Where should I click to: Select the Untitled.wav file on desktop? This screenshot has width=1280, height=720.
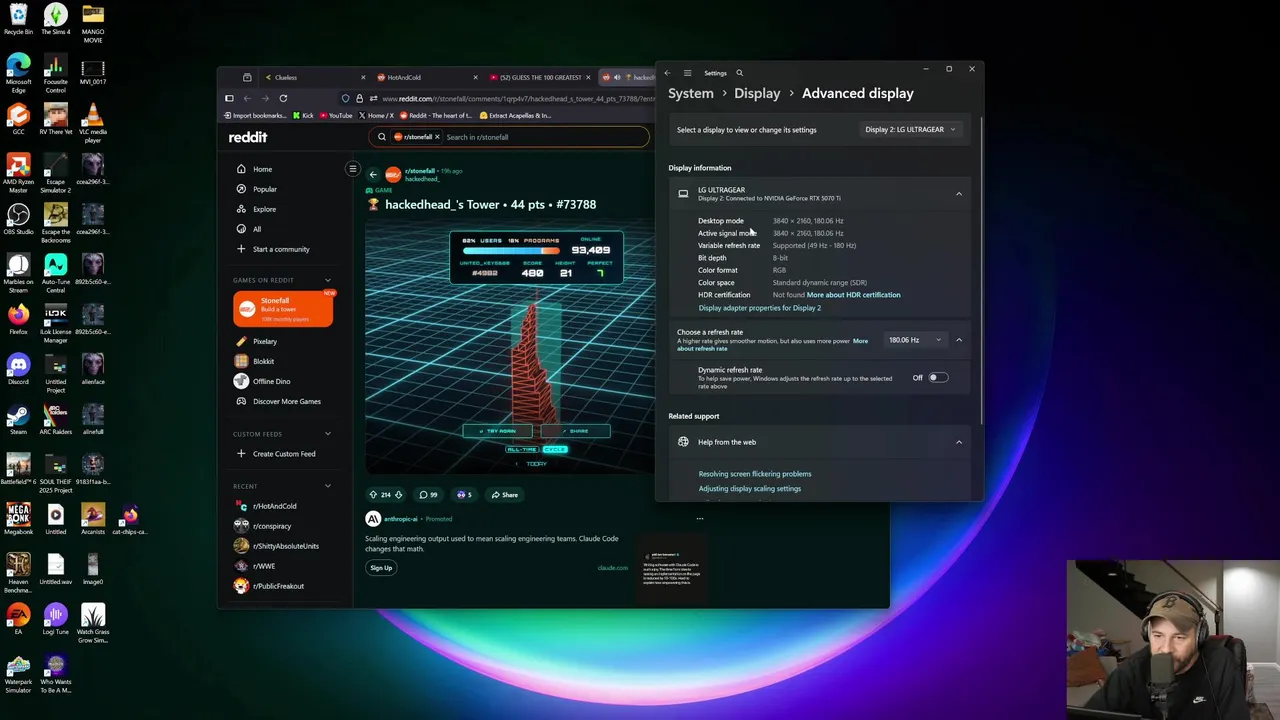point(55,569)
